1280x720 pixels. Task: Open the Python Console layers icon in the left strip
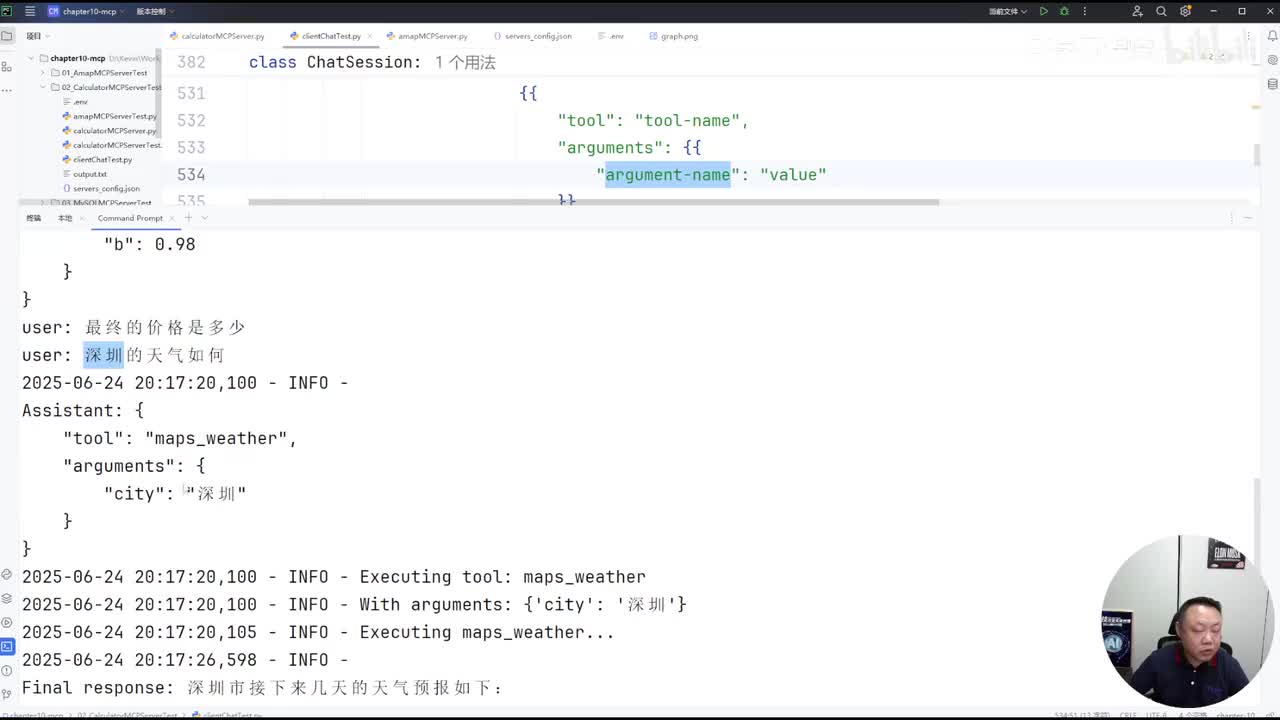(x=7, y=598)
